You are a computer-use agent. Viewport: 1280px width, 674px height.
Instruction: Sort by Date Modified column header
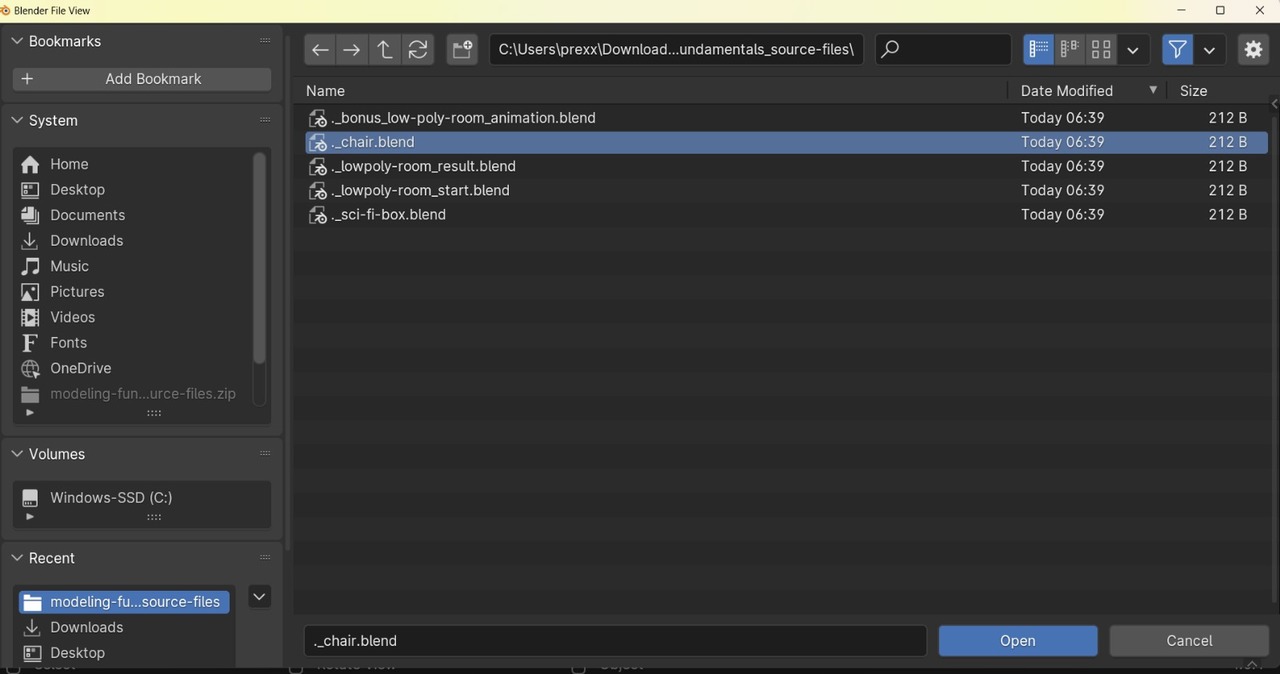point(1067,90)
